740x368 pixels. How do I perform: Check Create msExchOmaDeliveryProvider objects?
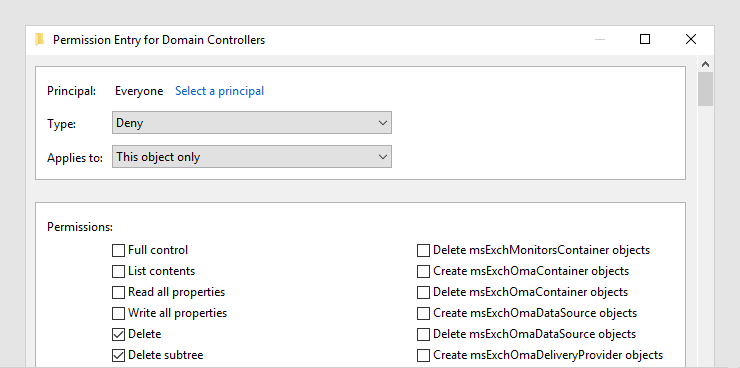point(423,355)
